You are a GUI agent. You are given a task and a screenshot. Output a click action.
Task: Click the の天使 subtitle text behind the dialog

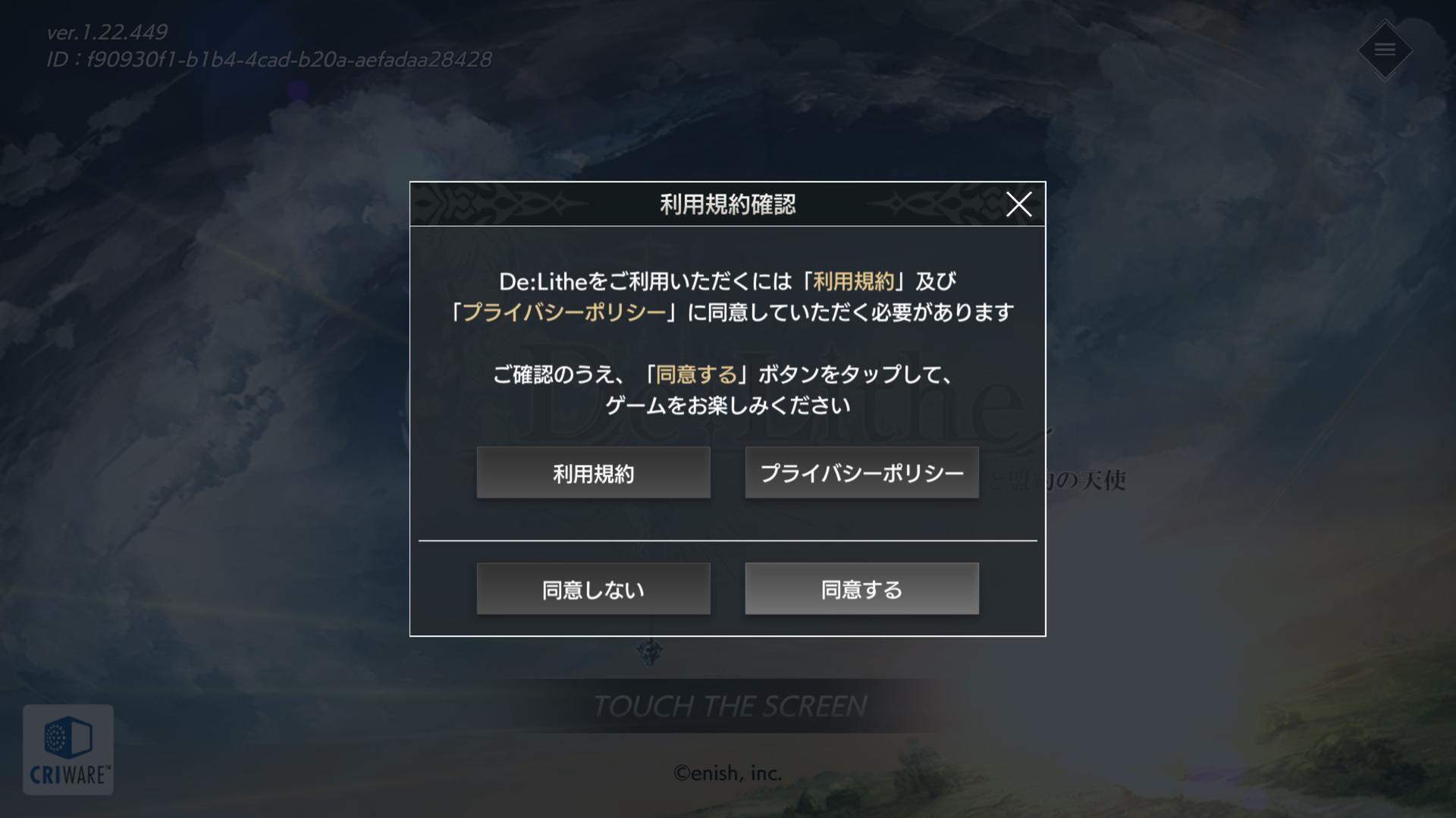pos(1090,480)
